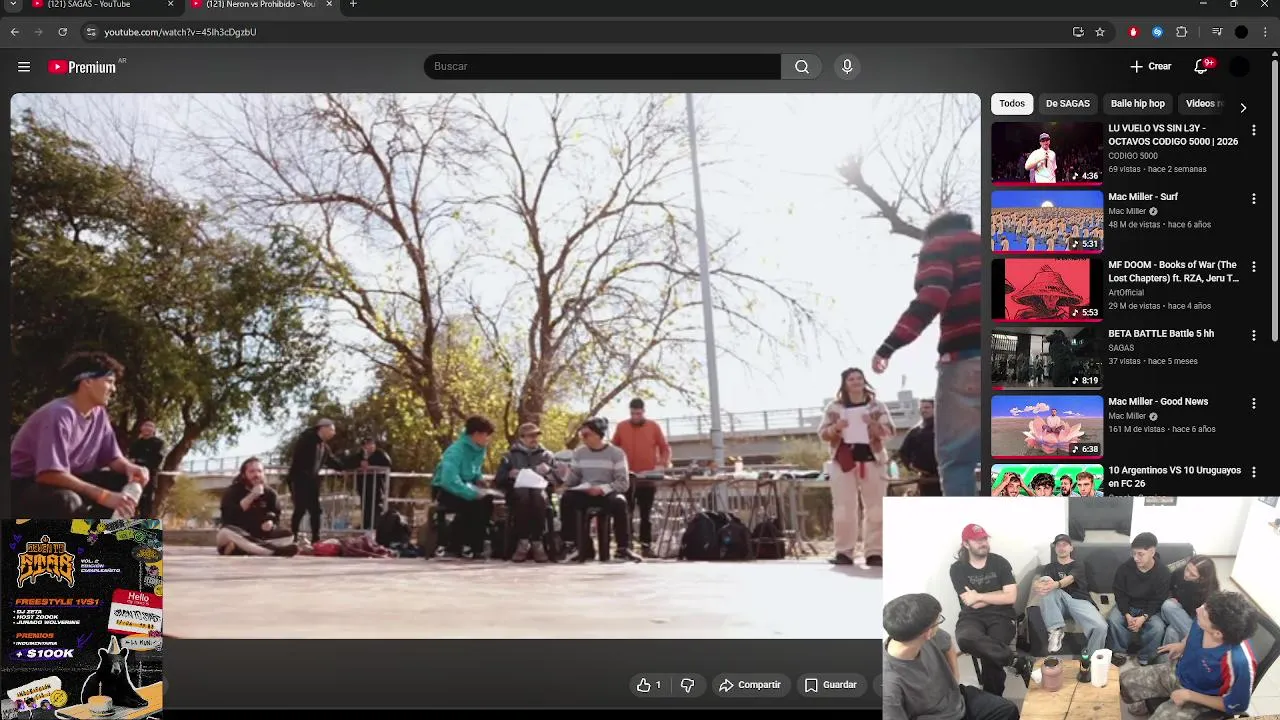Open the tab search dropdown arrow

click(14, 5)
